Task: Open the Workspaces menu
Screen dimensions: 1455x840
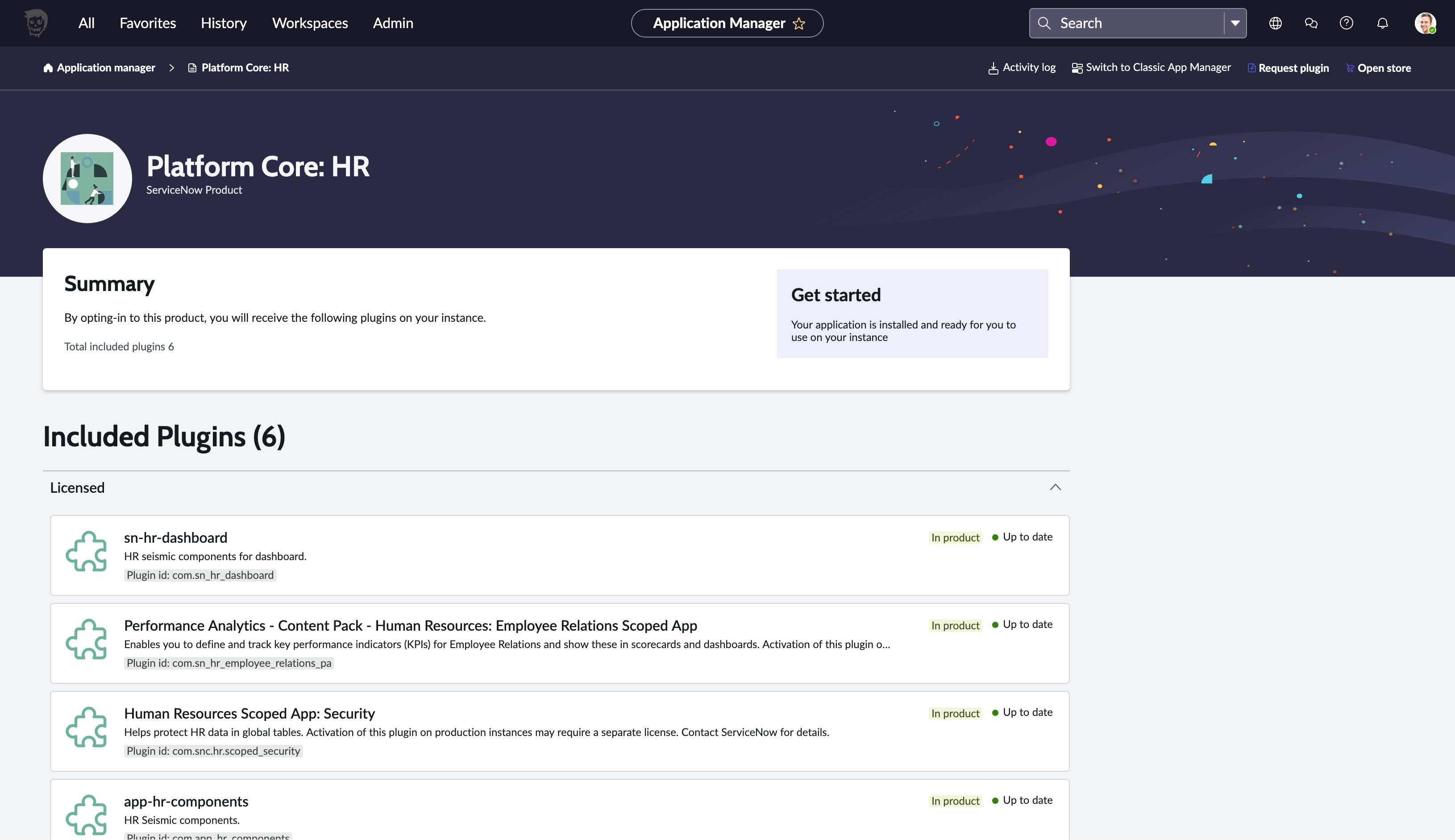Action: (310, 23)
